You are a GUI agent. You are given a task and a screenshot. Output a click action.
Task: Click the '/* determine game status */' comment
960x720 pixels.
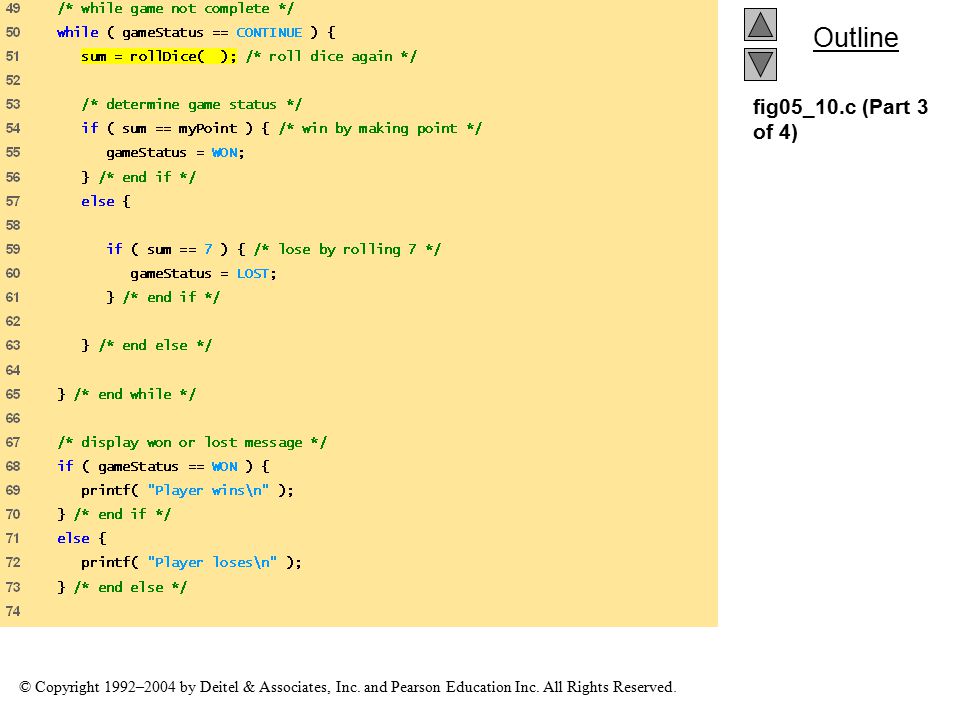(192, 105)
